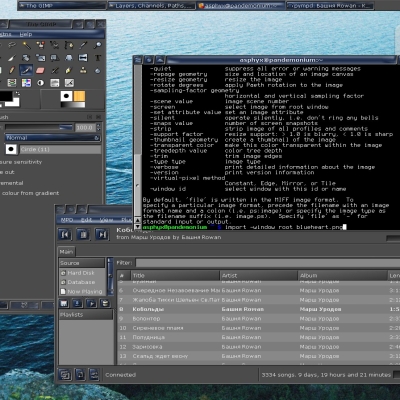Open the Curves tool icon in GIMP
This screenshot has height=400, width=400.
pos(69,83)
